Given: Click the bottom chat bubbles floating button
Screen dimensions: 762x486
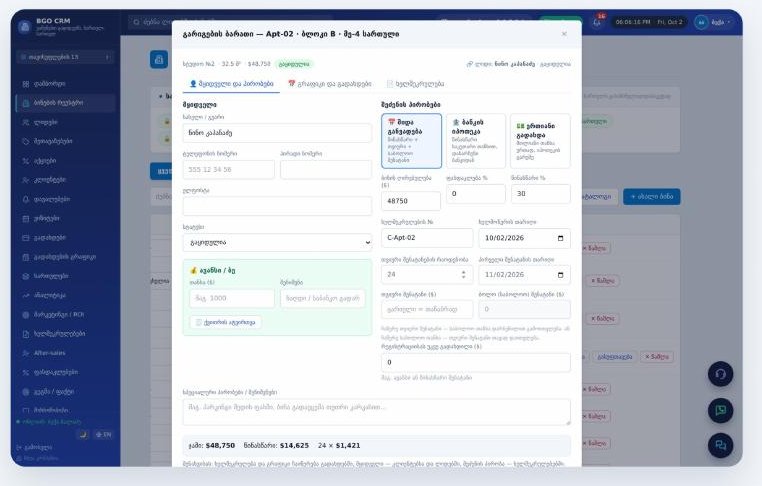Looking at the screenshot, I should point(720,445).
